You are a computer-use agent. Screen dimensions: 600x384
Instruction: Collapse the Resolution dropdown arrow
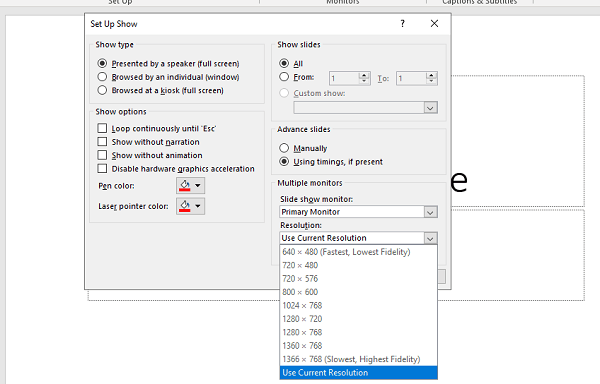point(430,238)
